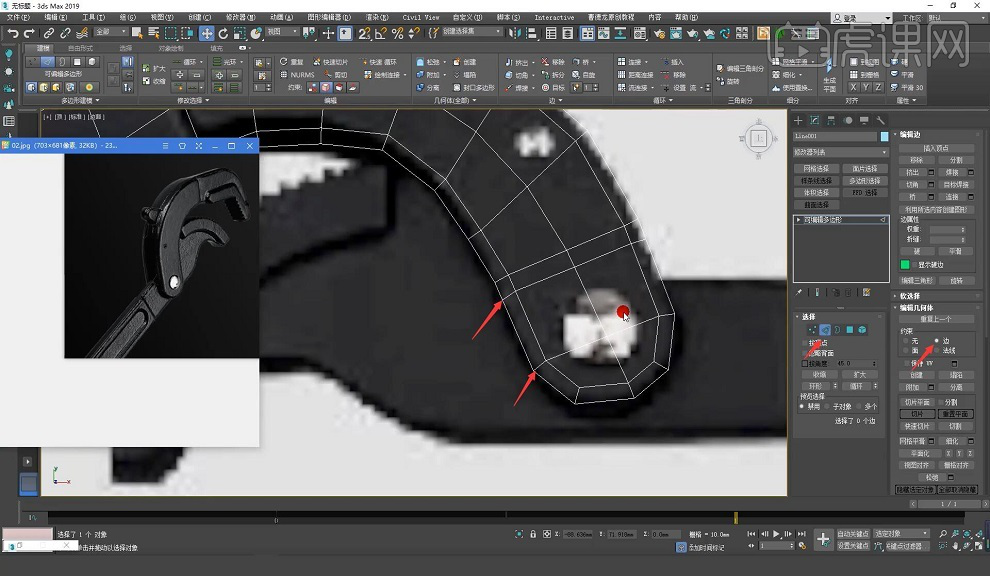Open the Utilities wrench tab icon
The width and height of the screenshot is (990, 576).
880,120
